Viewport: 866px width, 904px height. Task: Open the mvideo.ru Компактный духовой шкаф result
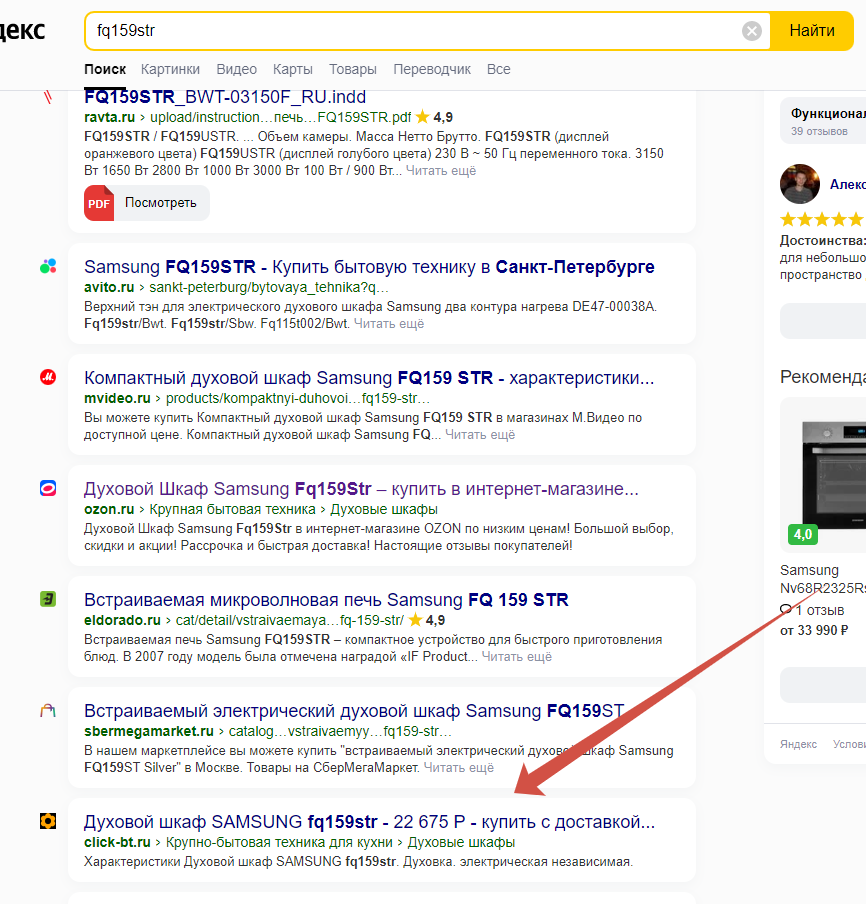(369, 378)
